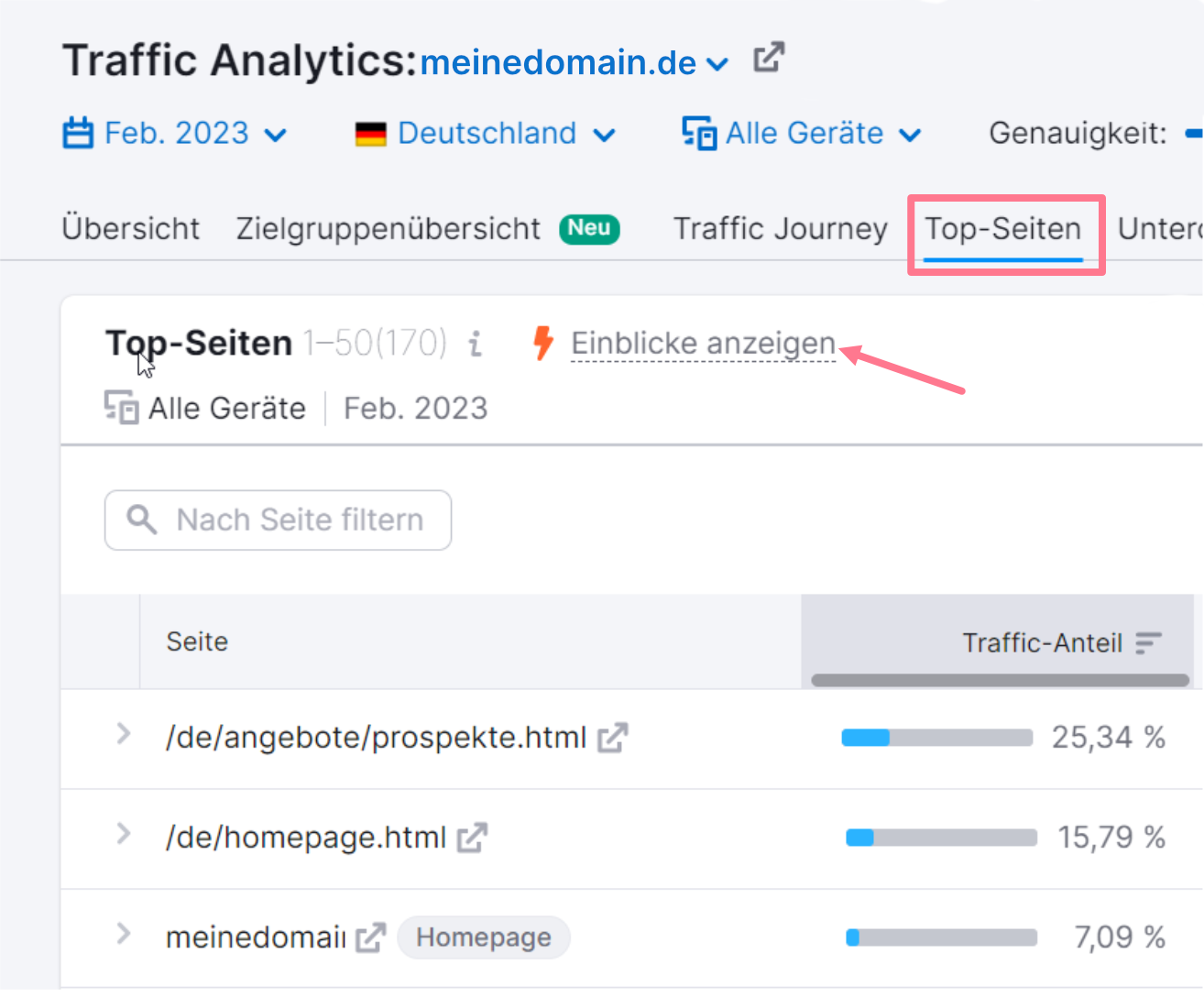This screenshot has width=1204, height=1008.
Task: Click the Genauigkeit label
Action: pyautogui.click(x=1078, y=134)
